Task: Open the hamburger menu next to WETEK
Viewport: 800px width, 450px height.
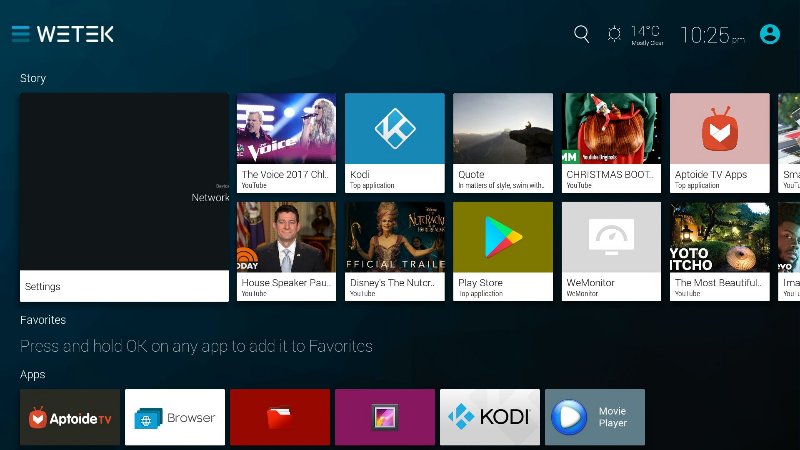Action: (20, 34)
